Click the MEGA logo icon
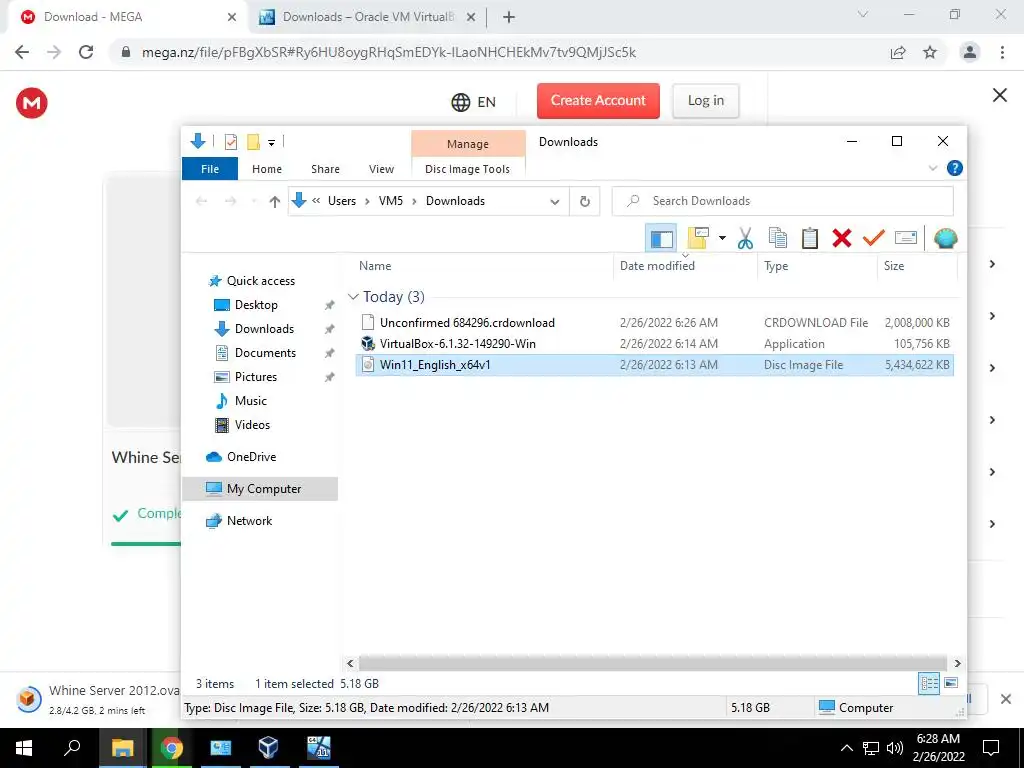 [x=31, y=103]
